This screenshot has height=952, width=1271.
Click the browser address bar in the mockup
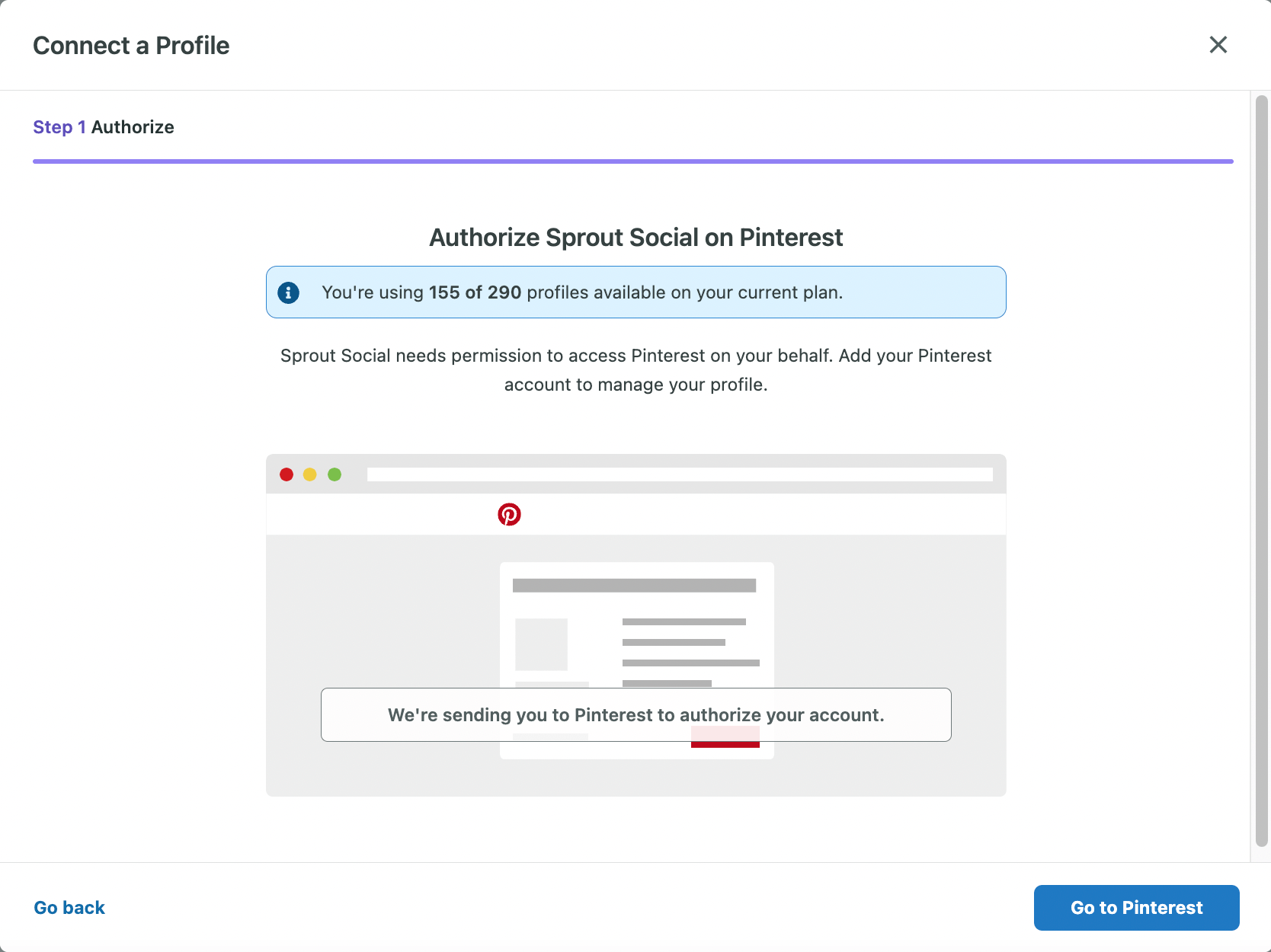pos(680,474)
